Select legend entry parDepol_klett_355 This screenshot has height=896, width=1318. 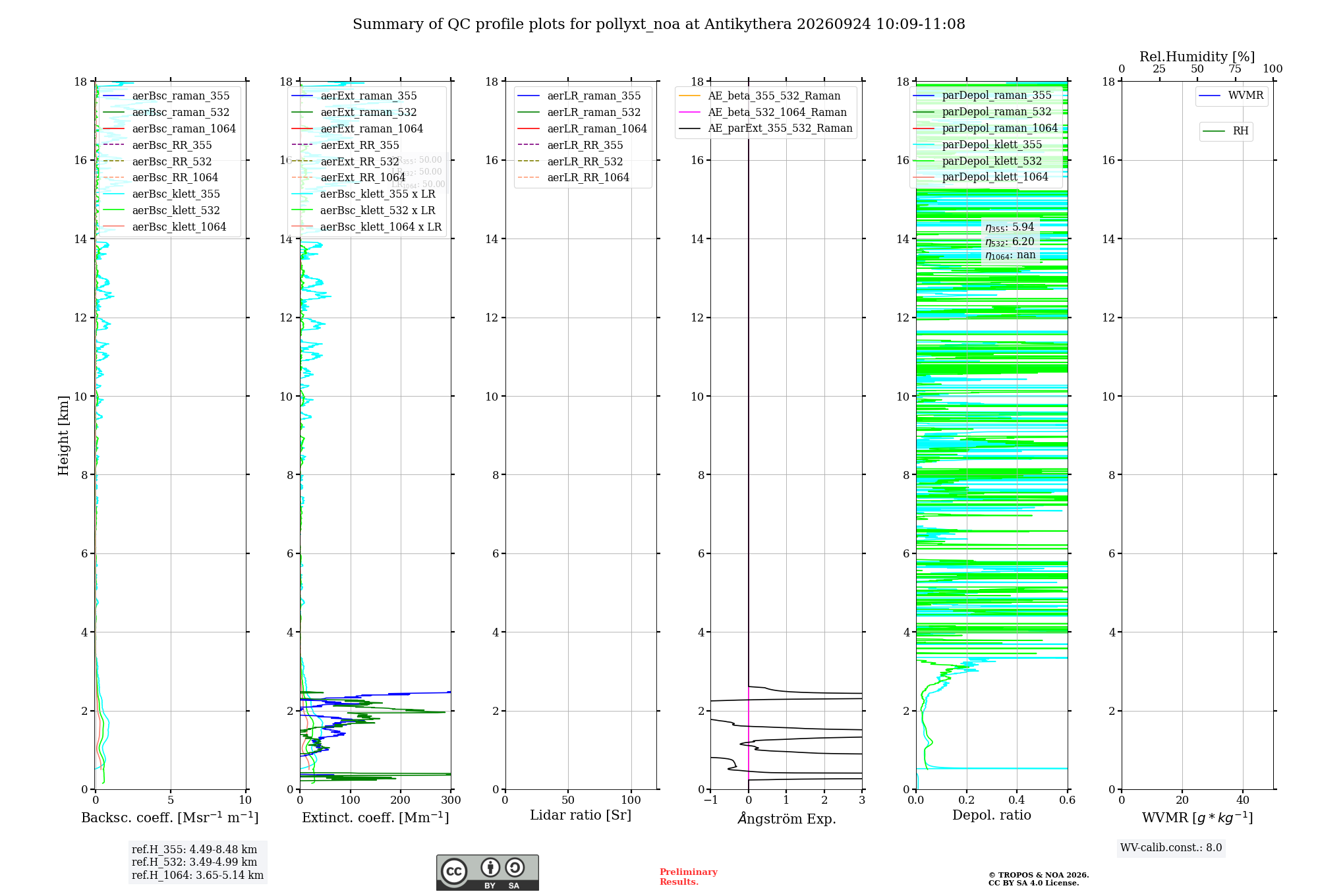pyautogui.click(x=978, y=145)
